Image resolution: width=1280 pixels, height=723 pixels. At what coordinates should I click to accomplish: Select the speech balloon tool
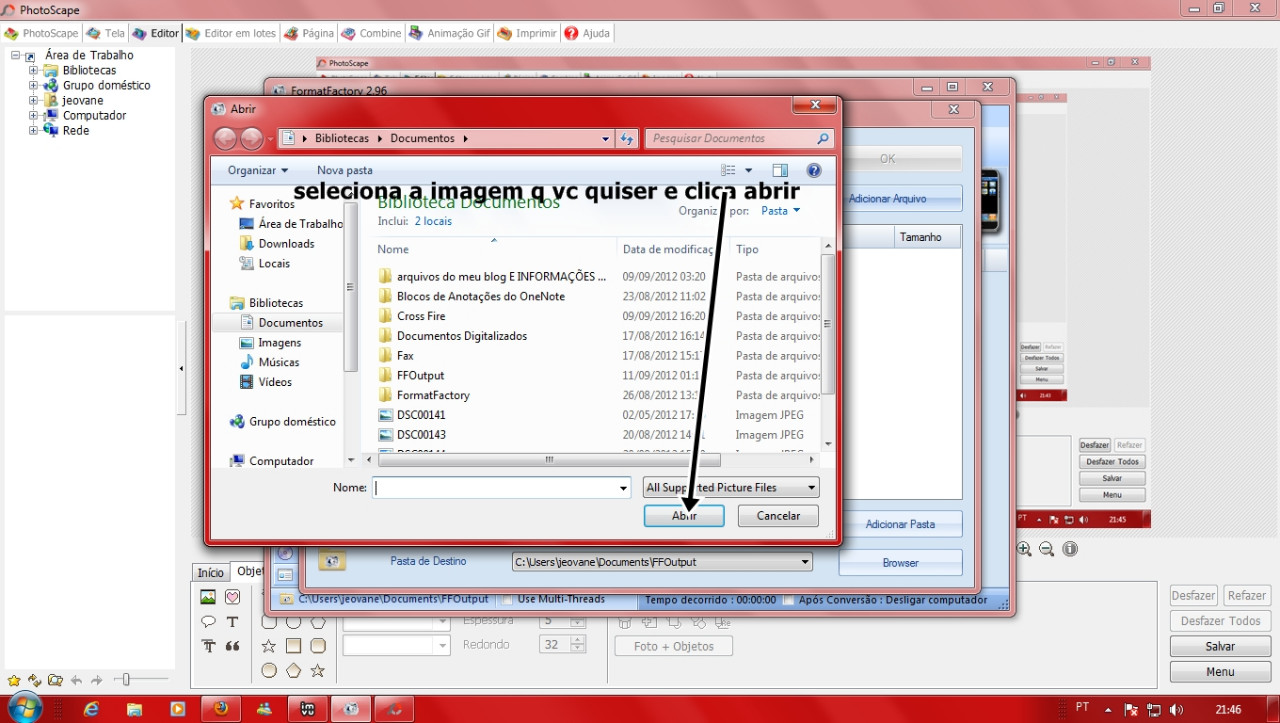[x=208, y=622]
